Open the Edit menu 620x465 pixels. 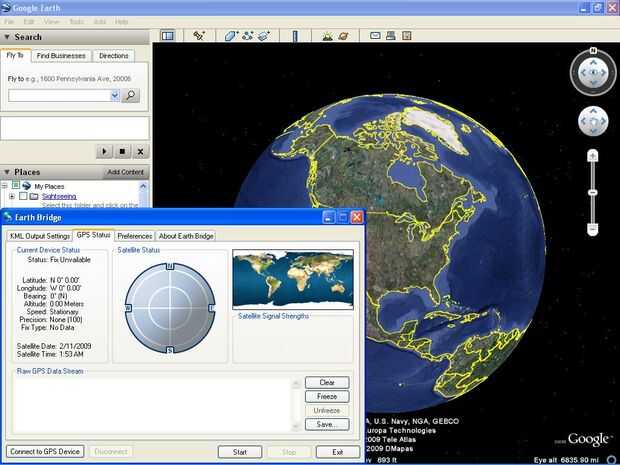point(29,21)
